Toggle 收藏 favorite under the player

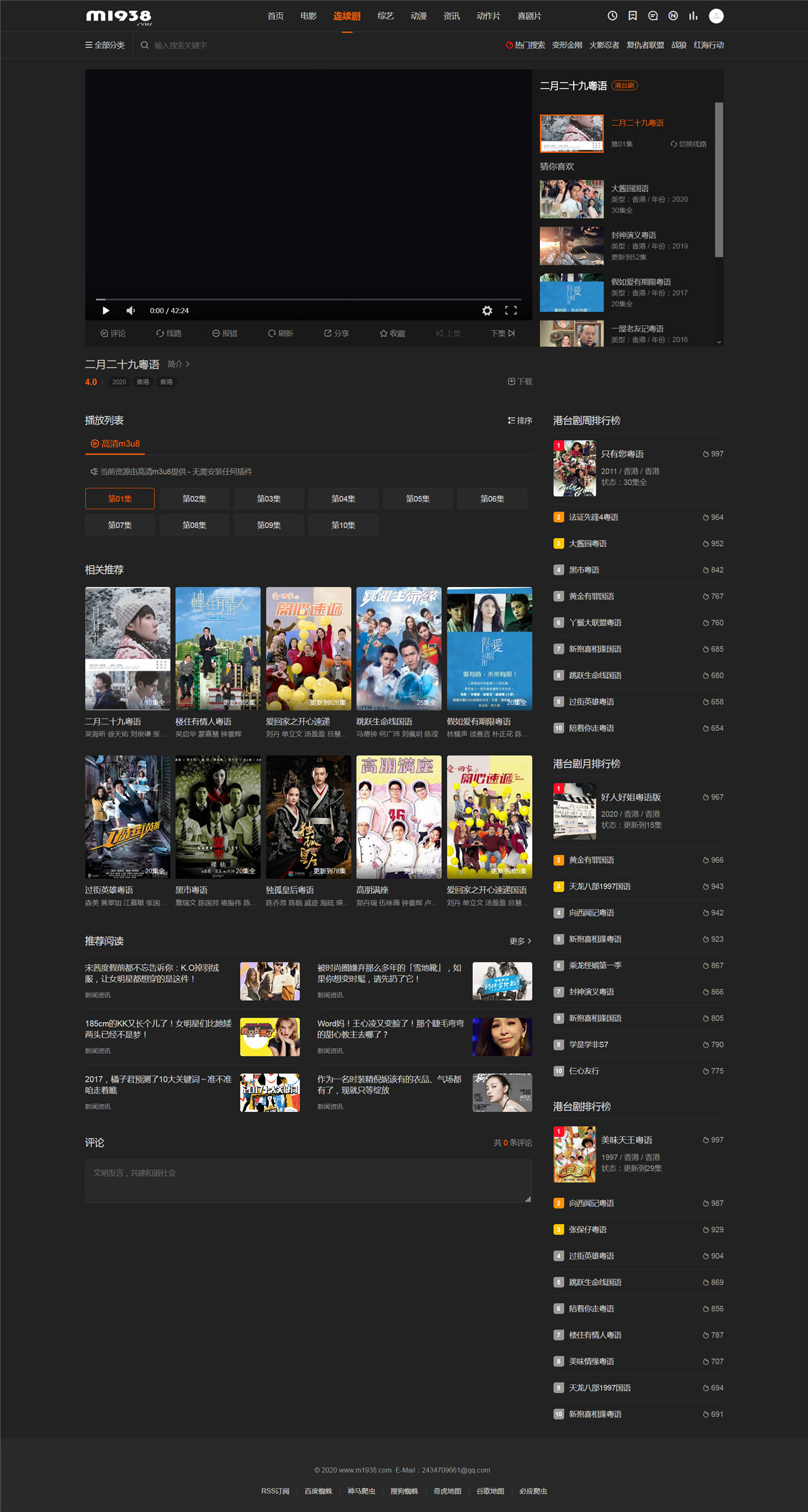(x=393, y=333)
